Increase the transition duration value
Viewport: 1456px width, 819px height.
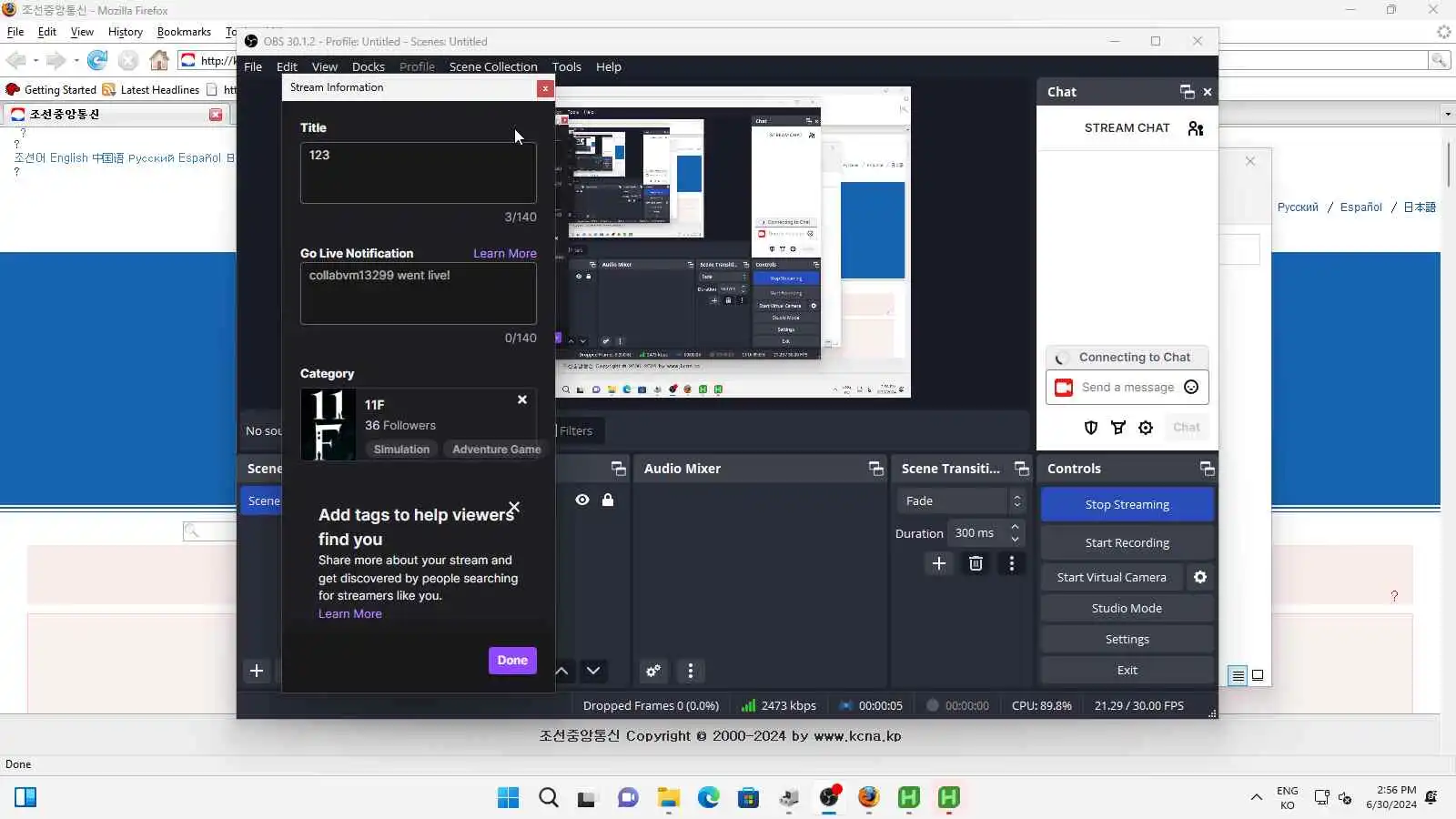pos(1016,527)
